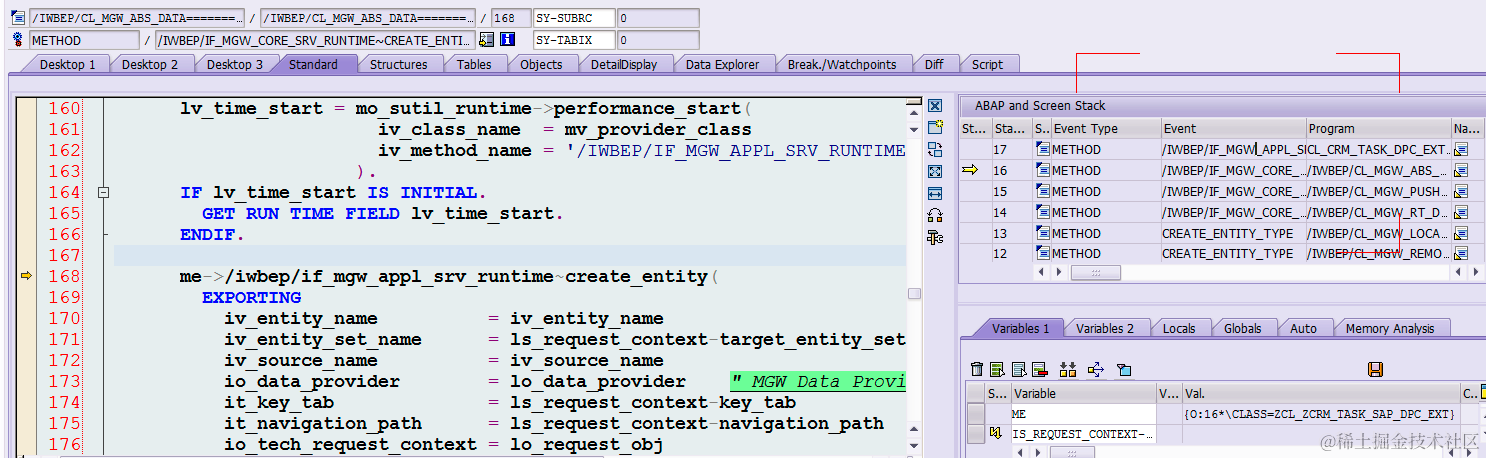The width and height of the screenshot is (1486, 458).
Task: Click the blue information icon in header
Action: coord(507,40)
